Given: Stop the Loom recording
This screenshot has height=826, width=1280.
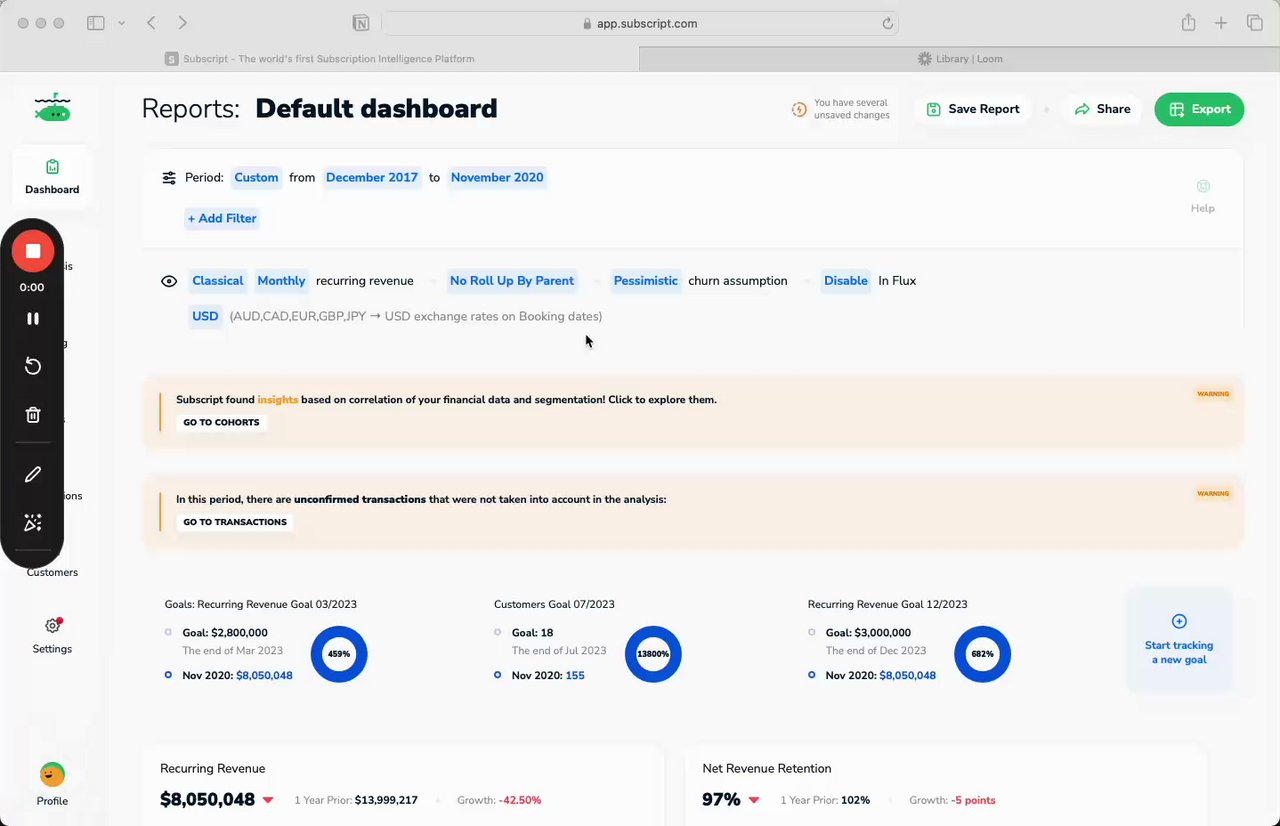Looking at the screenshot, I should 32,251.
